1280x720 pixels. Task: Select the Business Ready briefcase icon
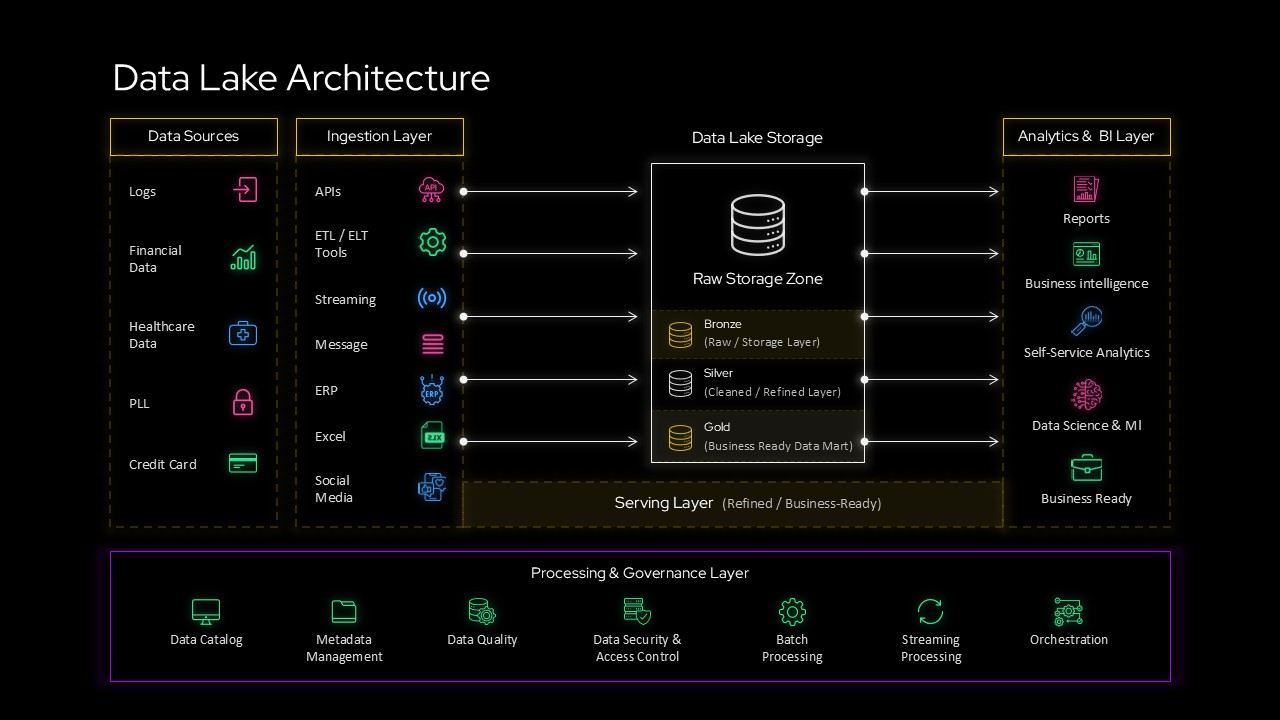(x=1086, y=467)
